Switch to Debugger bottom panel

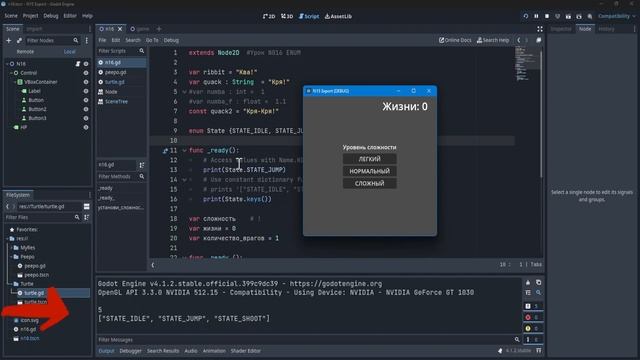[x=130, y=351]
